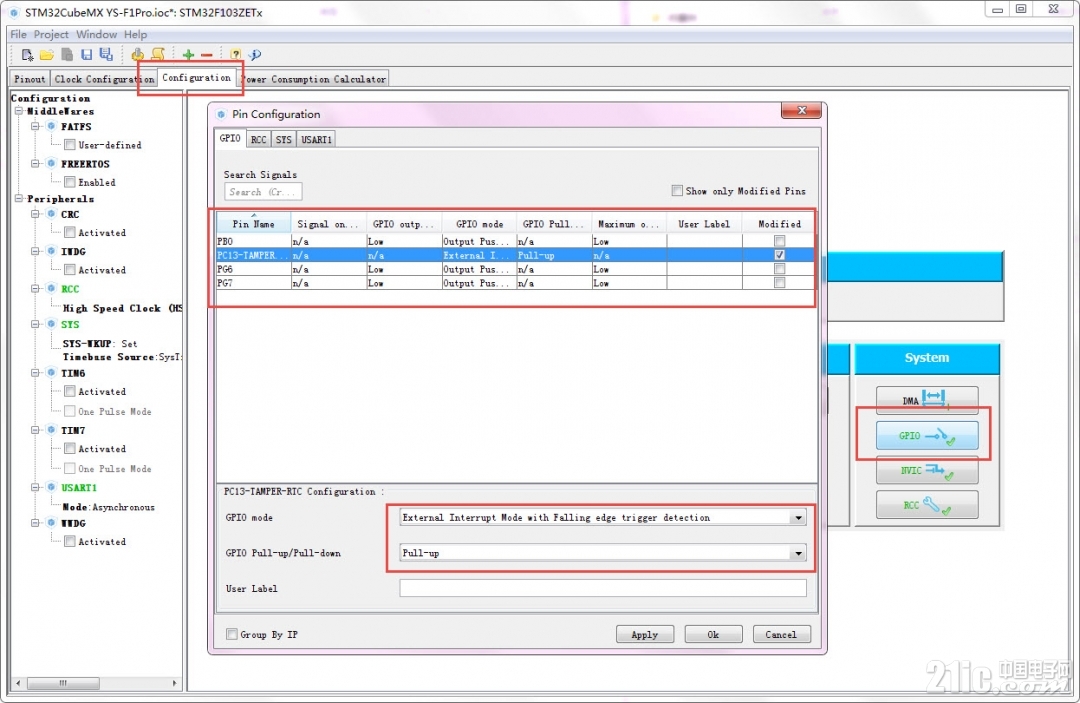The height and width of the screenshot is (703, 1080).
Task: Confirm the dialog with Ok
Action: point(713,634)
